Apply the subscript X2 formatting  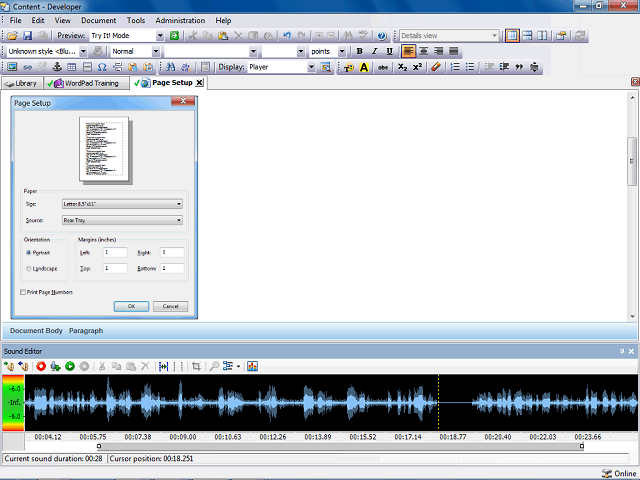point(402,67)
